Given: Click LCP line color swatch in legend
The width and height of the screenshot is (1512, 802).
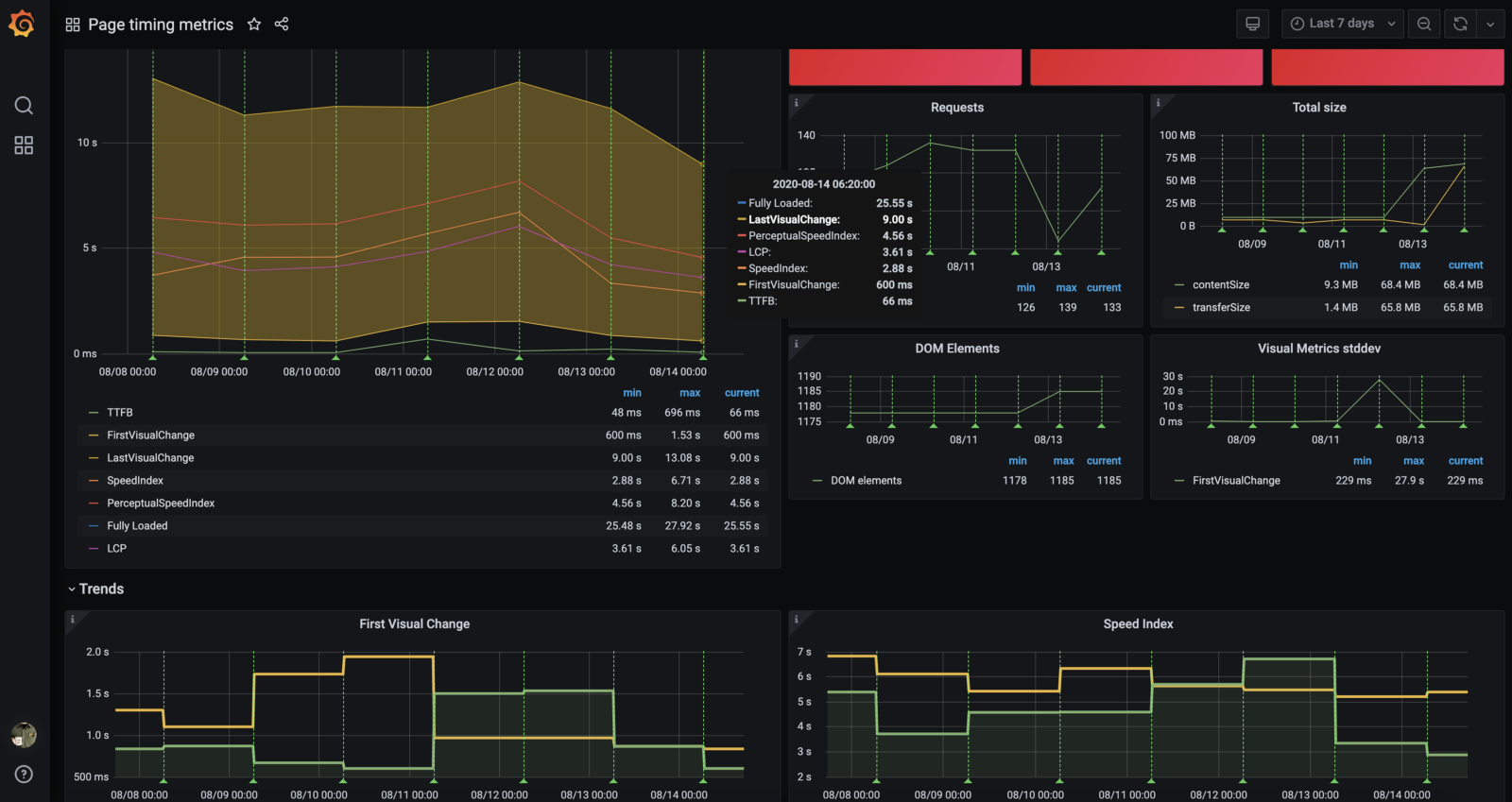Looking at the screenshot, I should click(94, 549).
